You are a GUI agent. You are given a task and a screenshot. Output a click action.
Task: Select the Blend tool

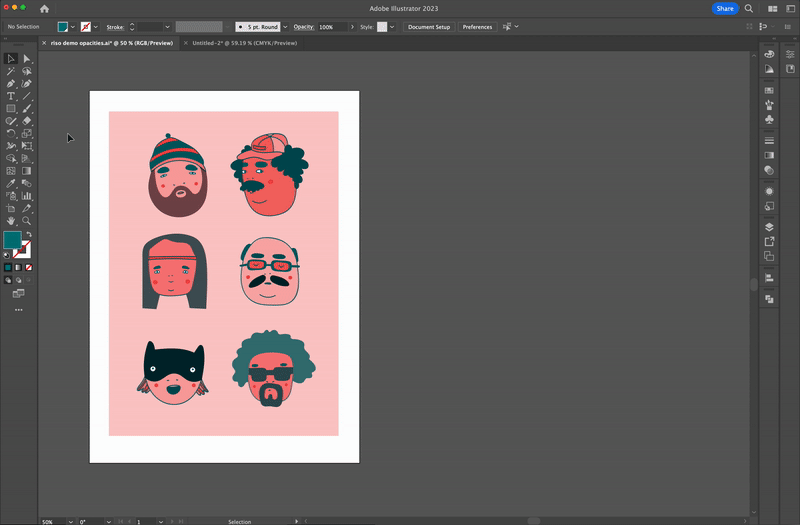27,184
